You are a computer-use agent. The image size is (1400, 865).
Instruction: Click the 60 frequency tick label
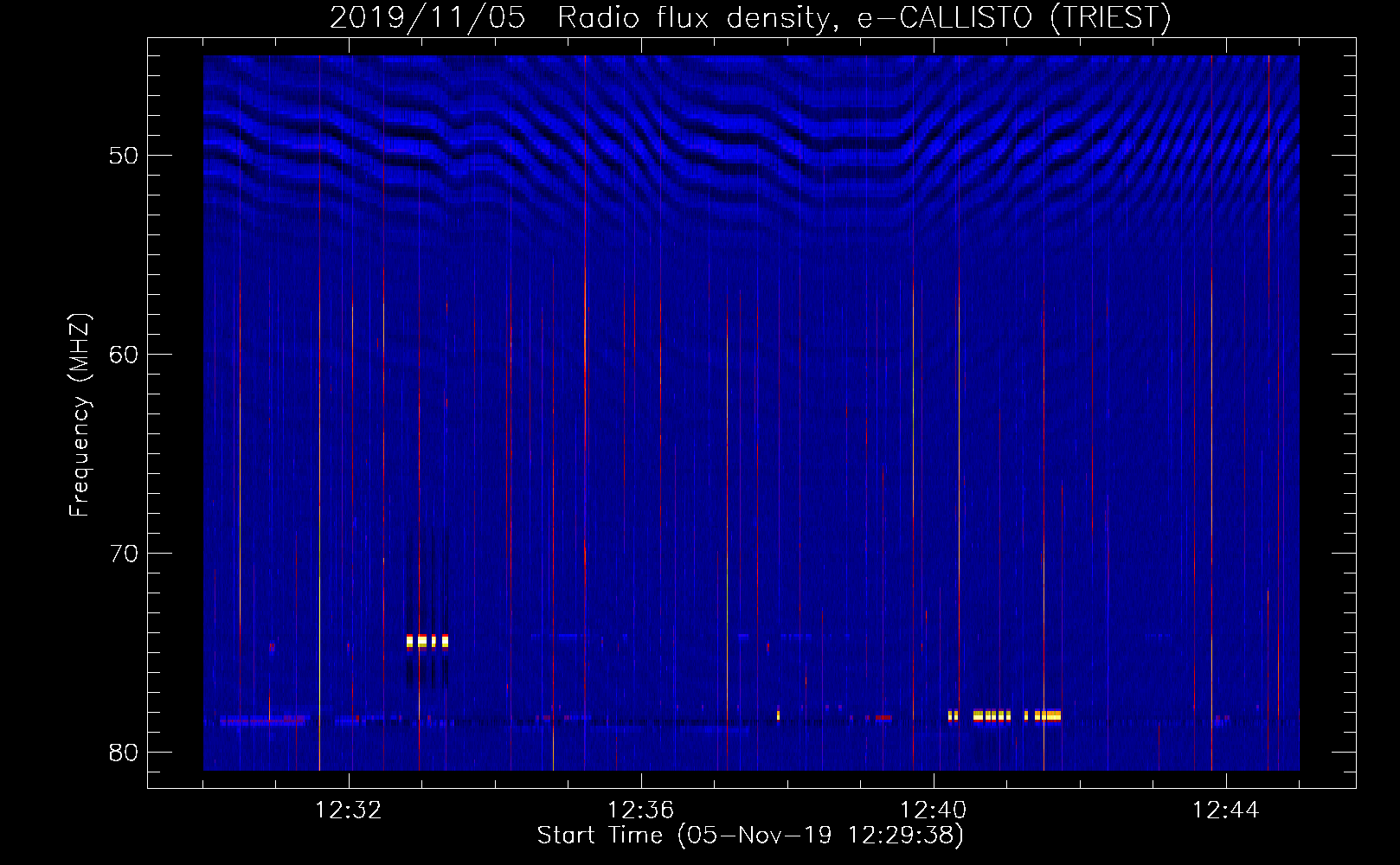(x=125, y=355)
